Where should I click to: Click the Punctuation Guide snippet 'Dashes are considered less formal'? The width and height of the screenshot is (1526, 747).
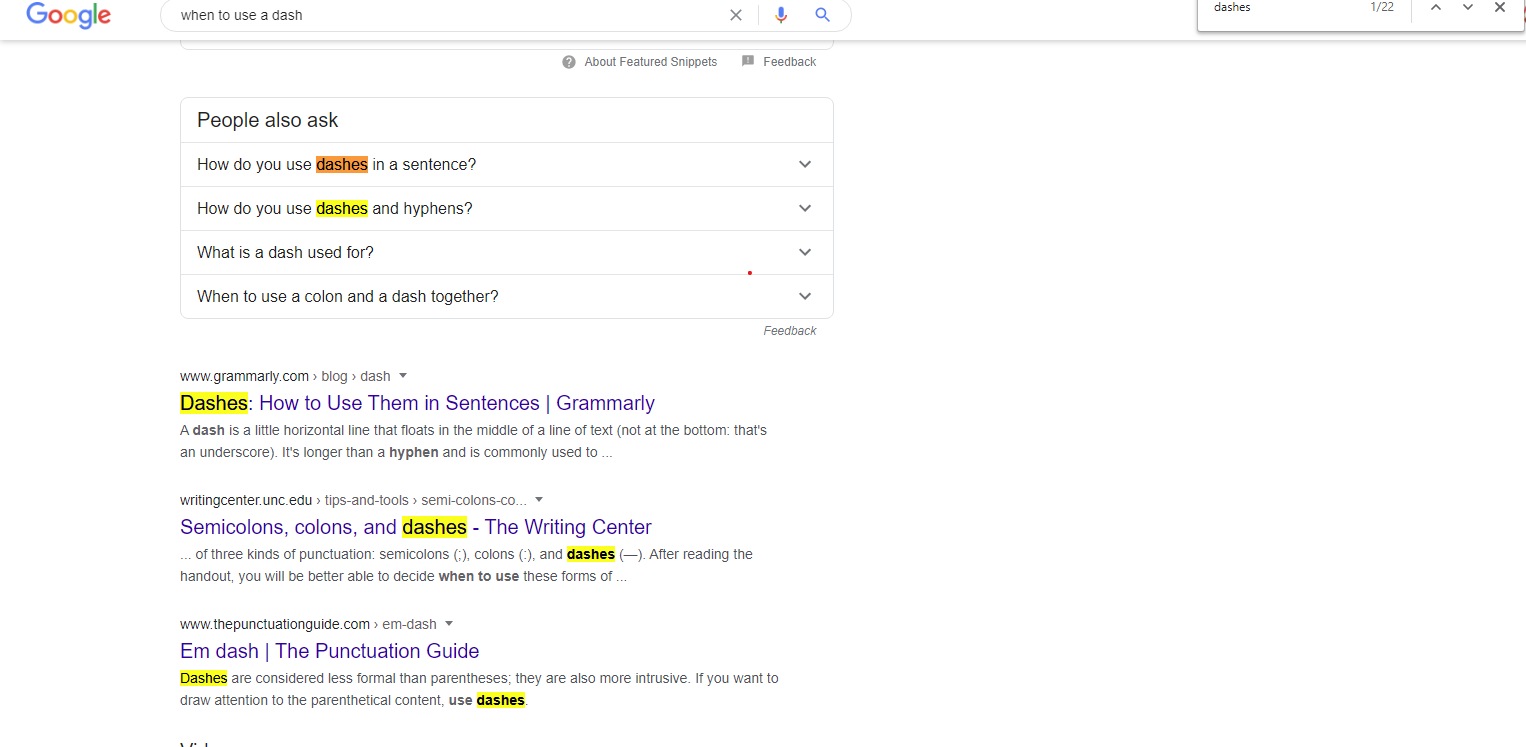click(479, 689)
